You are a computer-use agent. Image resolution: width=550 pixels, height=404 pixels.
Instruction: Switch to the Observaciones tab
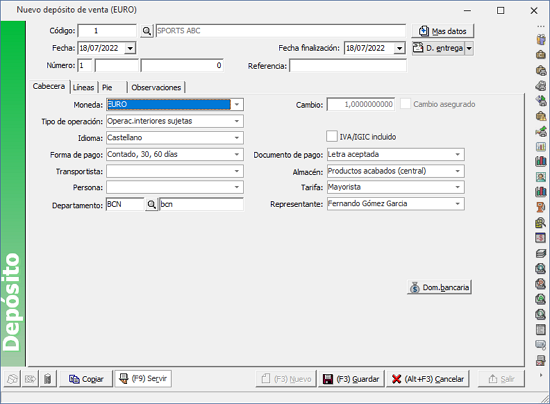coord(156,87)
